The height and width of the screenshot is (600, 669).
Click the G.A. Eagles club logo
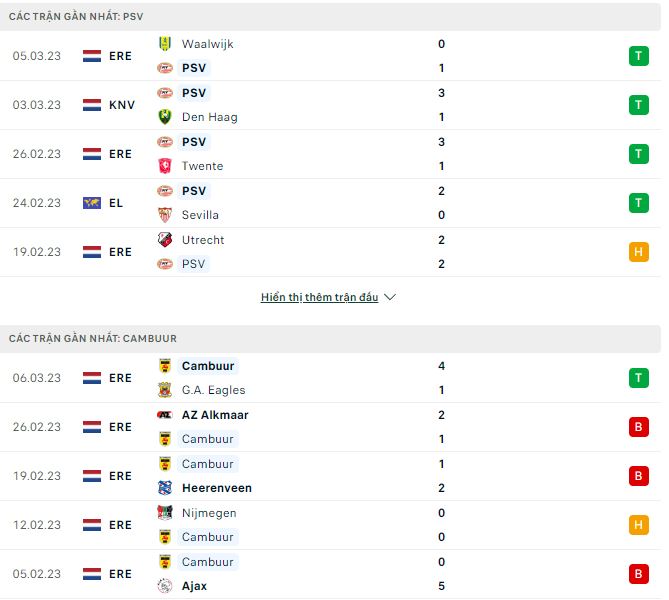pos(165,390)
